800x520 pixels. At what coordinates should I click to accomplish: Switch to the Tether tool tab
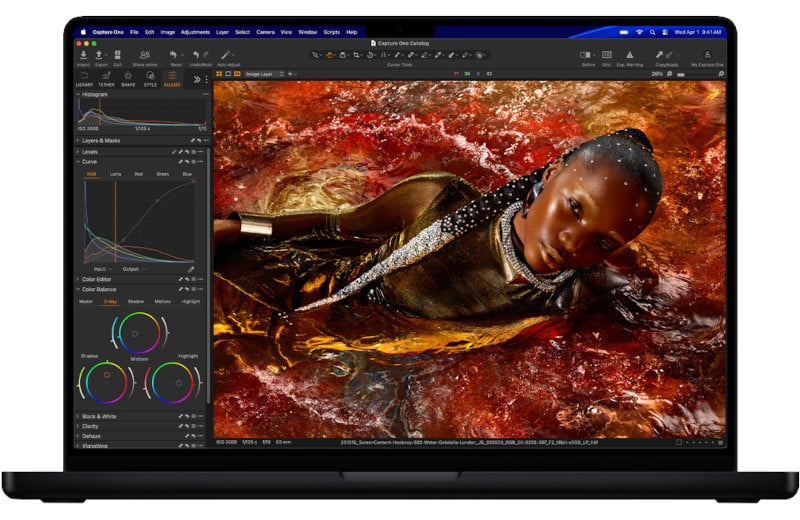point(106,79)
